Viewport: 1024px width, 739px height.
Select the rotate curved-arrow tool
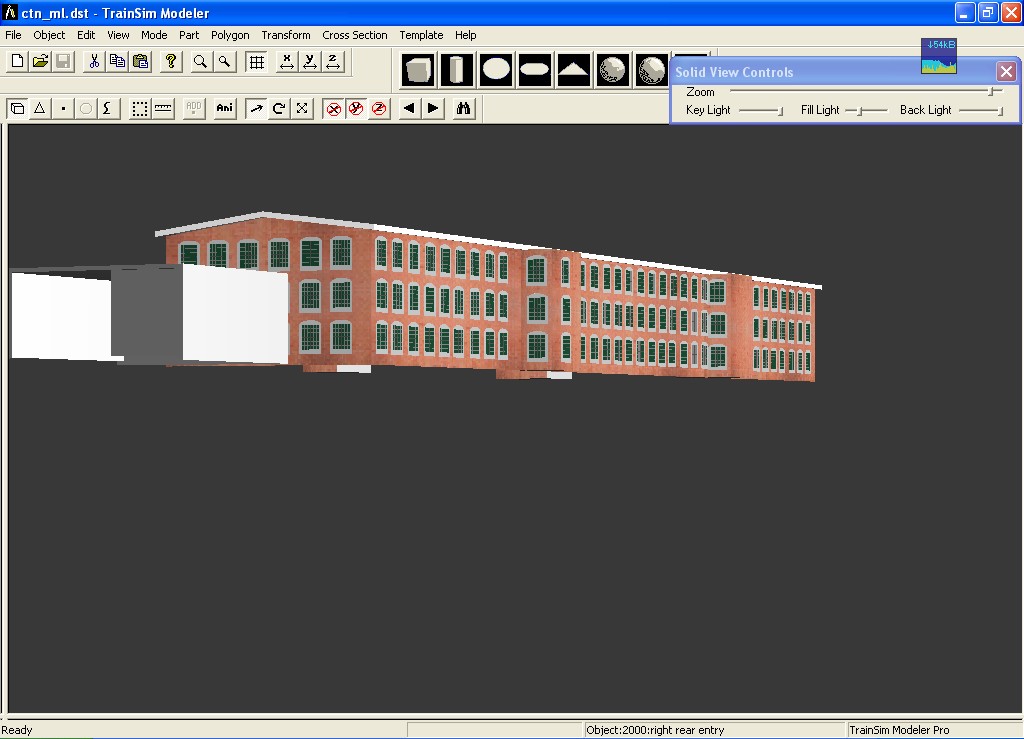point(279,109)
